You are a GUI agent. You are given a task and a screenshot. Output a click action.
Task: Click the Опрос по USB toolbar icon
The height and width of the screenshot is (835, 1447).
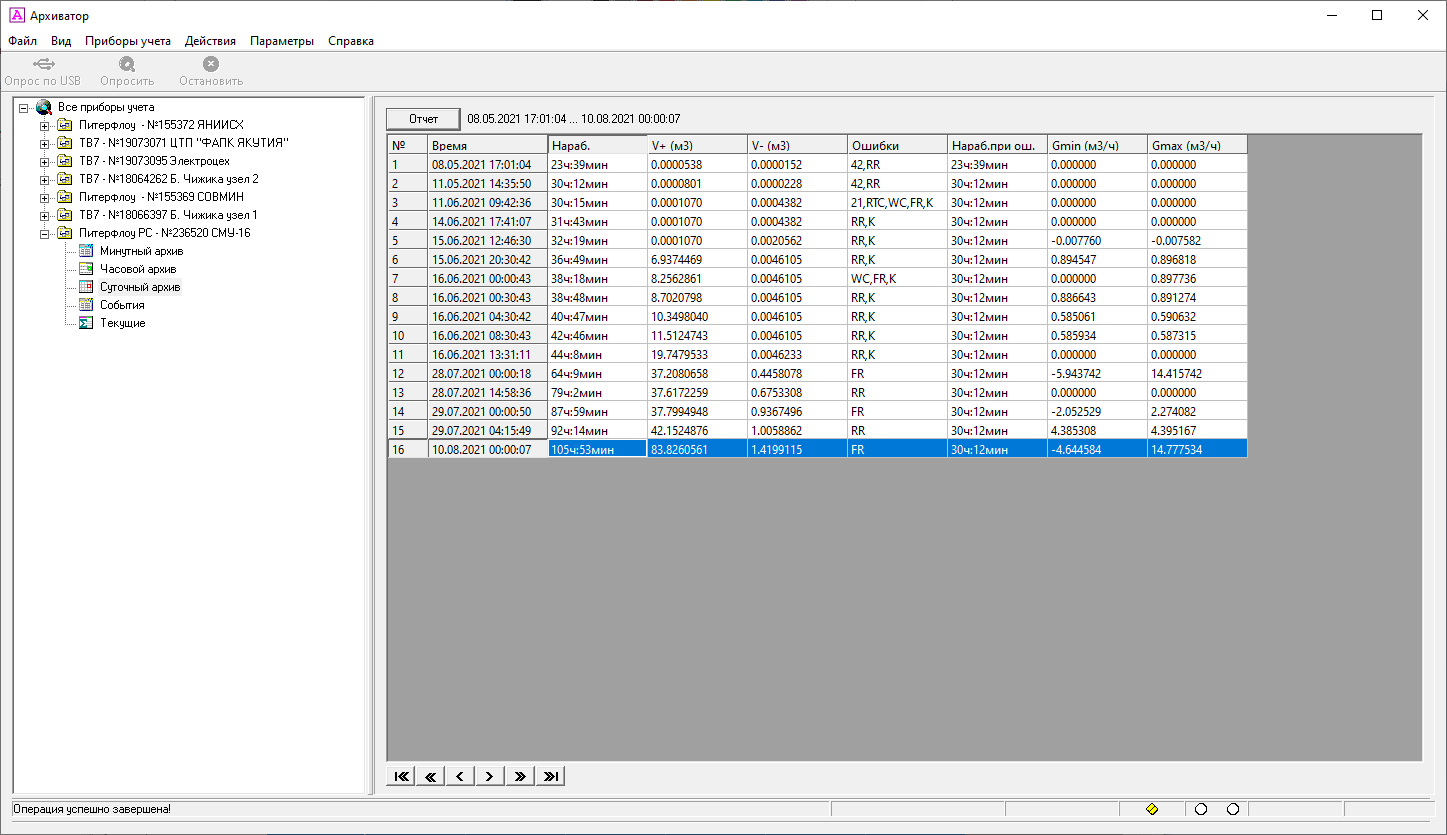click(x=43, y=64)
